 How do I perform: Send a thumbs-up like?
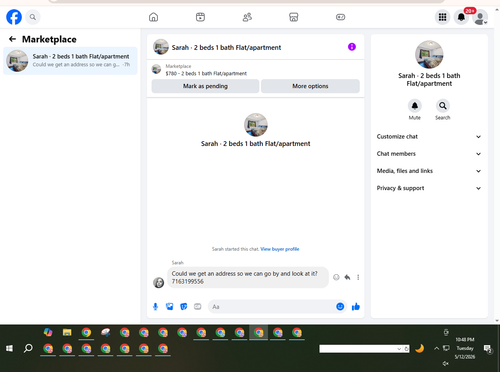click(356, 307)
